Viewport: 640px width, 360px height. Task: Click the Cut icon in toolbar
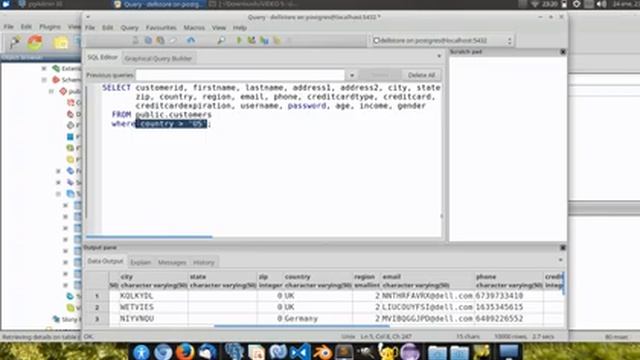(136, 40)
